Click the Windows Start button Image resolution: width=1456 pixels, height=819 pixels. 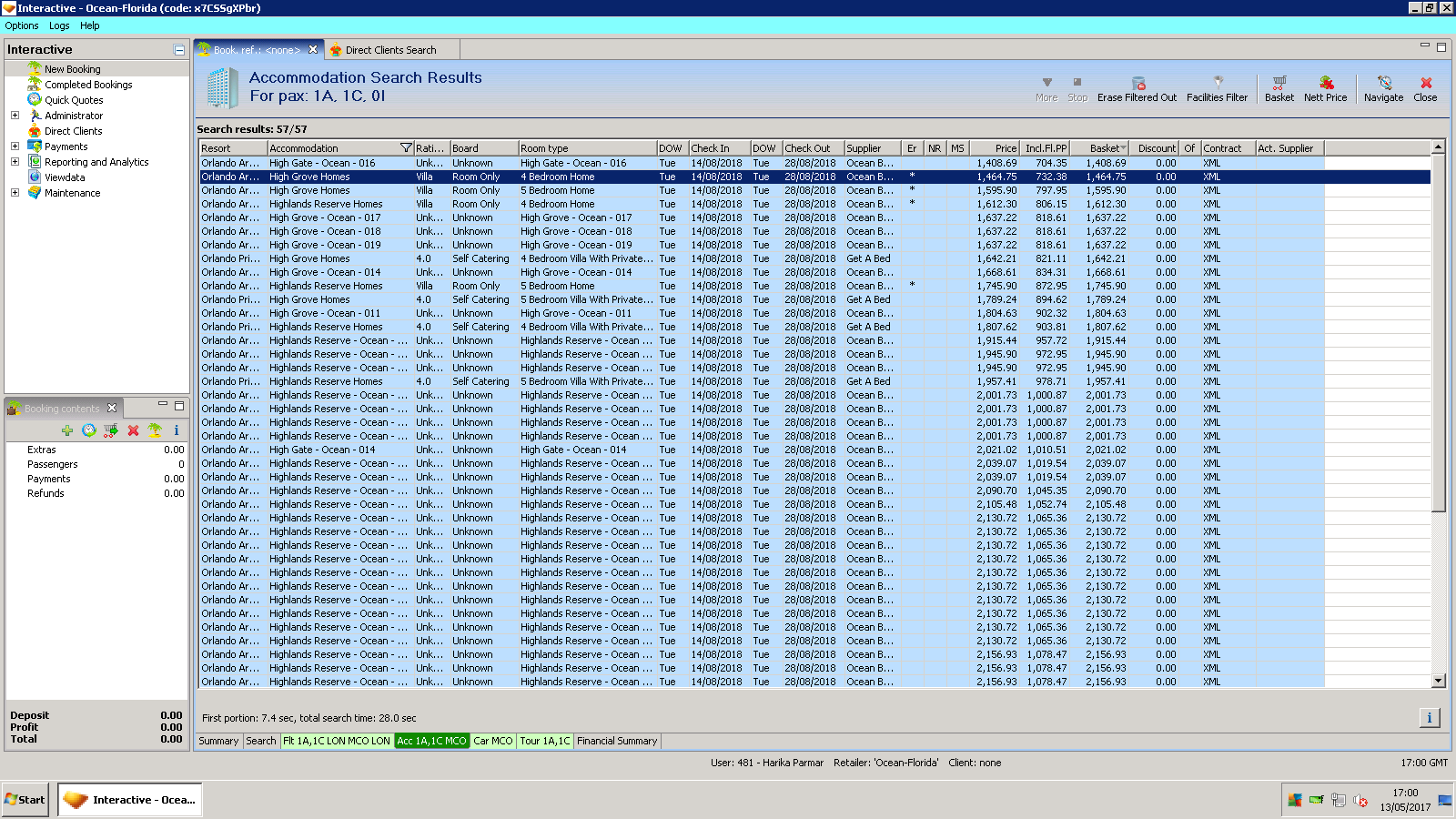[x=25, y=800]
